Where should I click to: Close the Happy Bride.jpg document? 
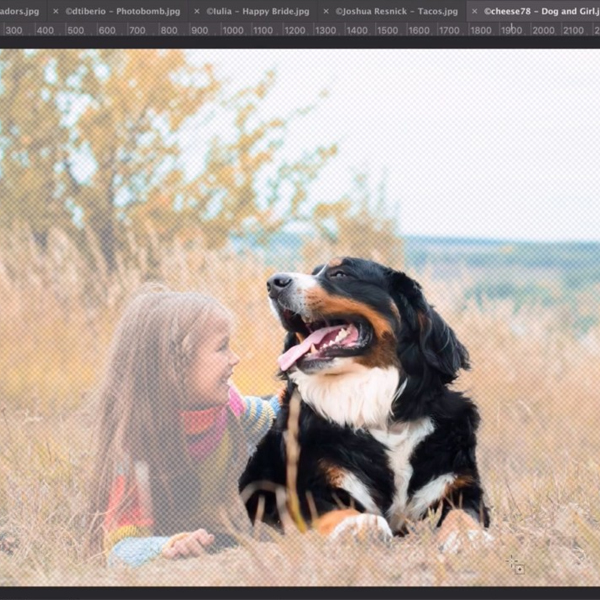(197, 11)
